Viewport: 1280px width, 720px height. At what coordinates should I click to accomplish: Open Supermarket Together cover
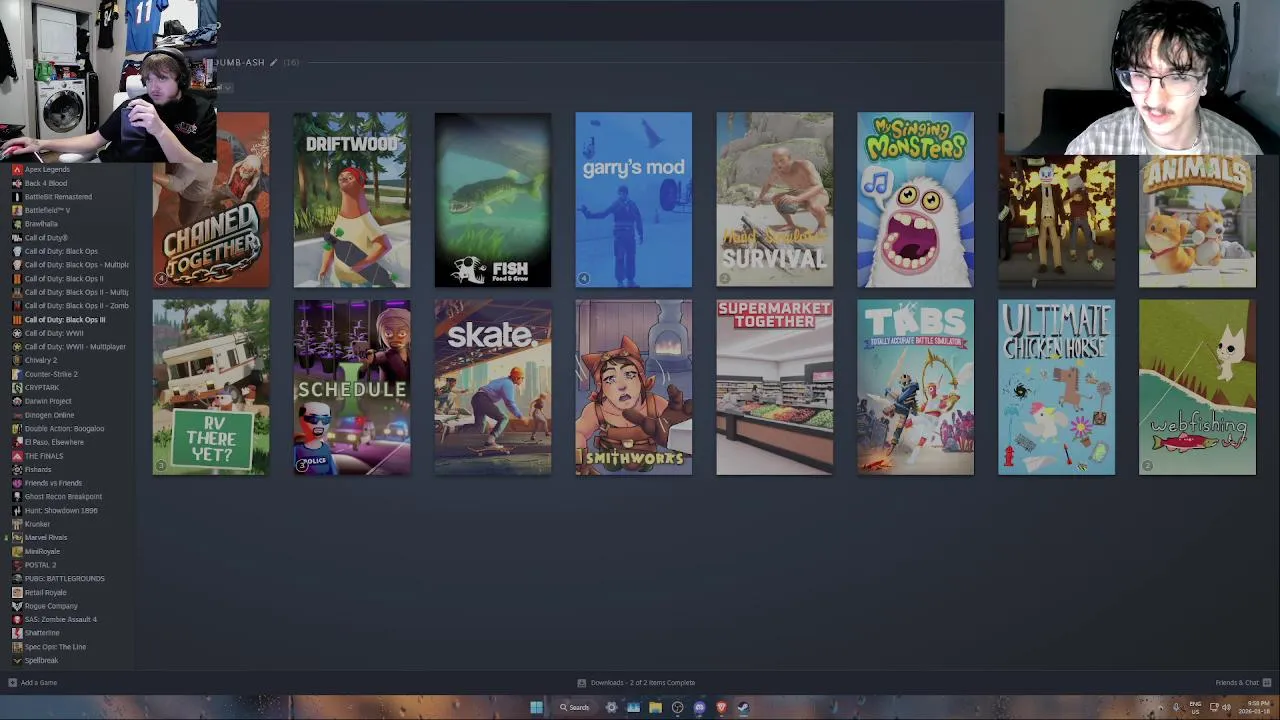point(775,387)
